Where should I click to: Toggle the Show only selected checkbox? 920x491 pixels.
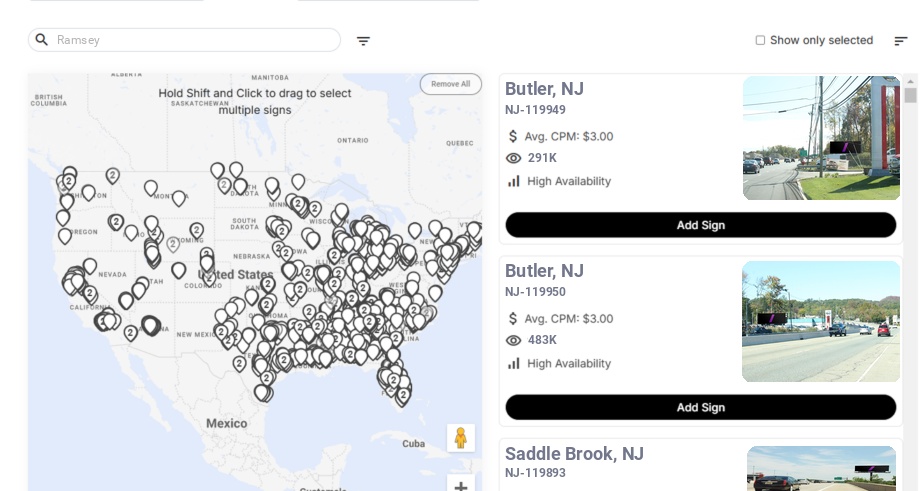pos(760,40)
